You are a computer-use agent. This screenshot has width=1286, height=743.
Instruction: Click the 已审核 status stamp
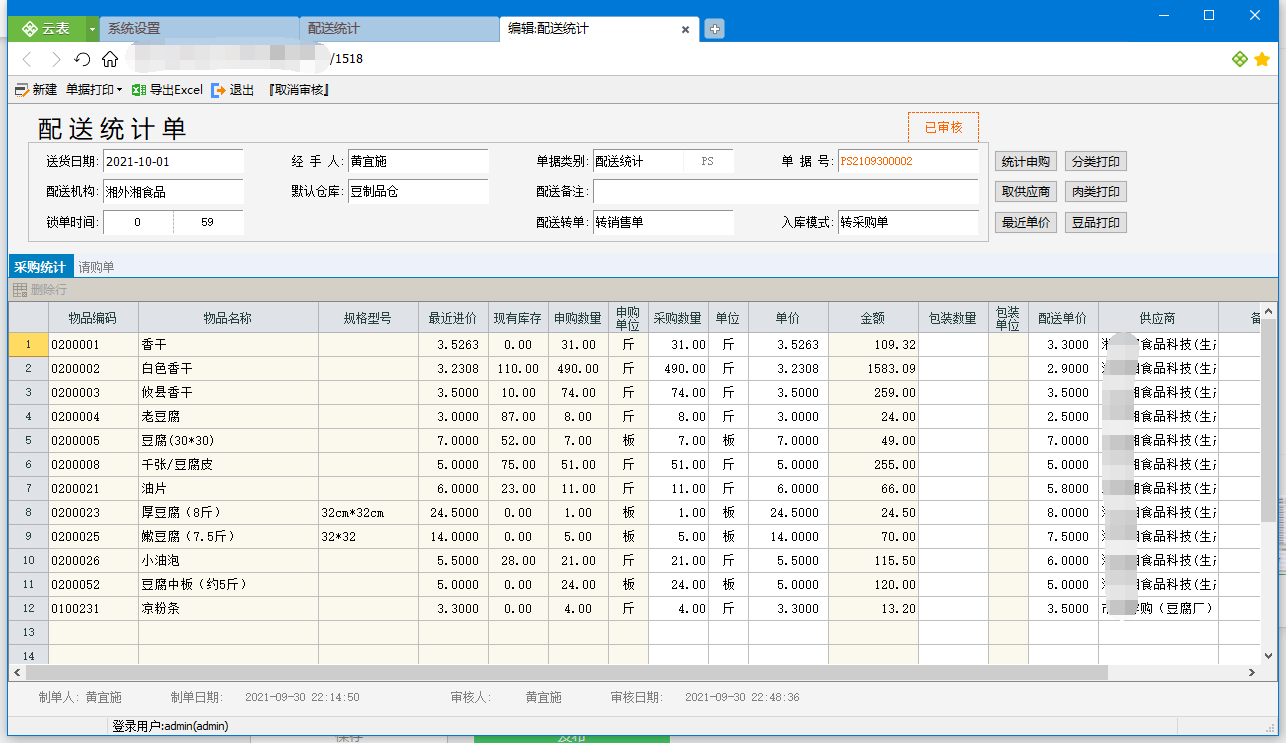[x=943, y=128]
